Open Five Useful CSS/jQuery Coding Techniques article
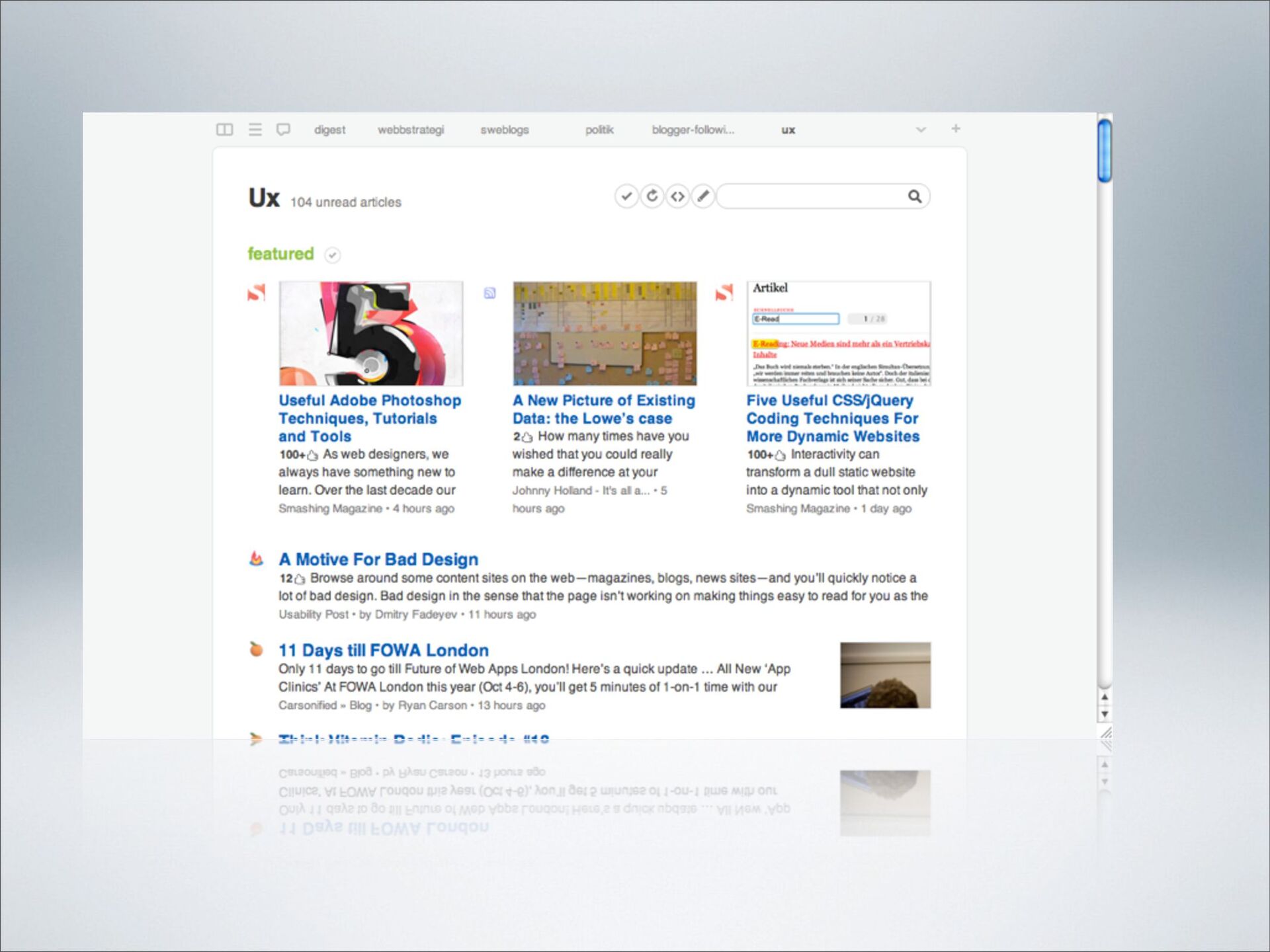 (833, 418)
